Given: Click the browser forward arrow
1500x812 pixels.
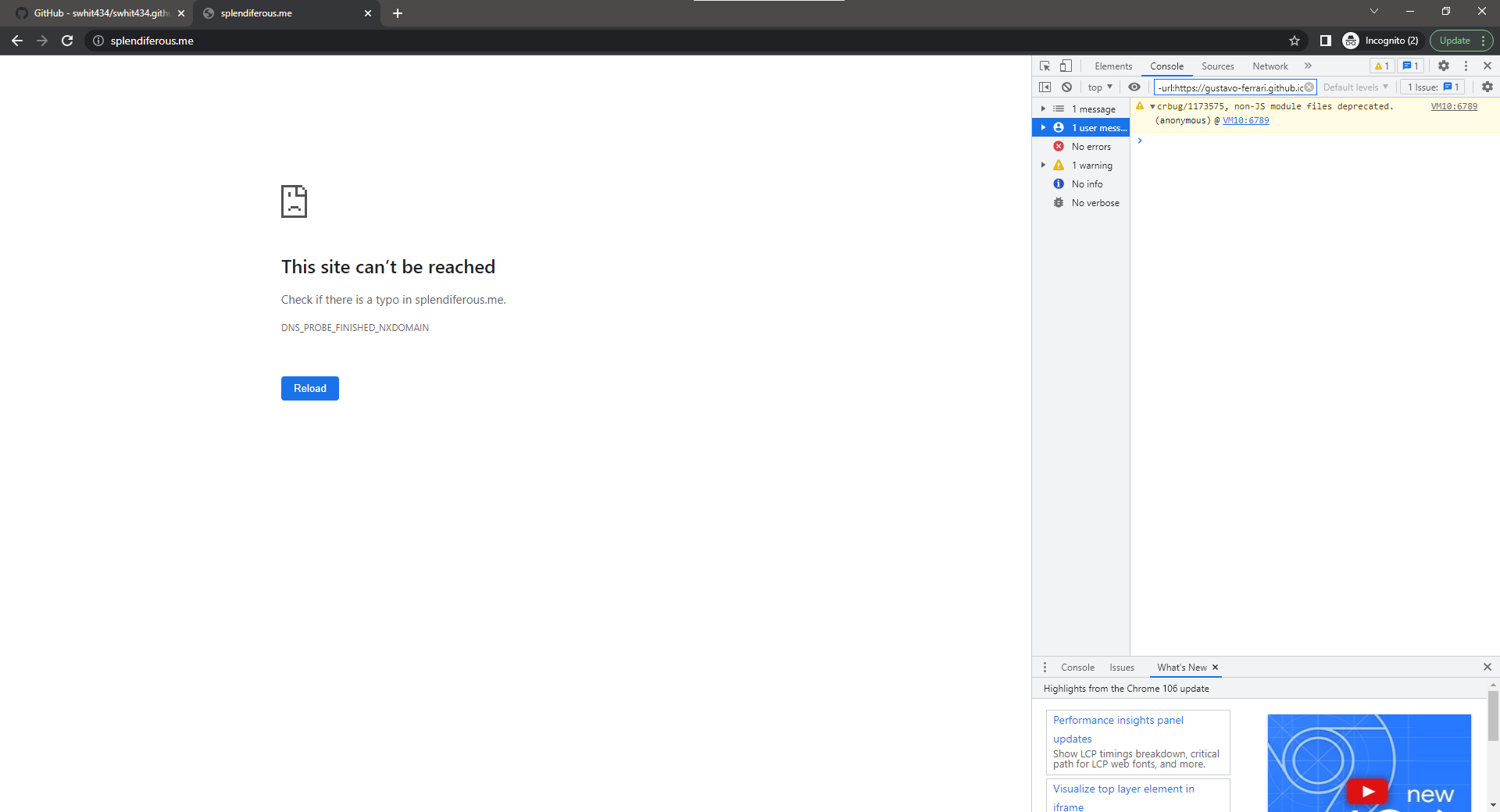Looking at the screenshot, I should (x=42, y=41).
